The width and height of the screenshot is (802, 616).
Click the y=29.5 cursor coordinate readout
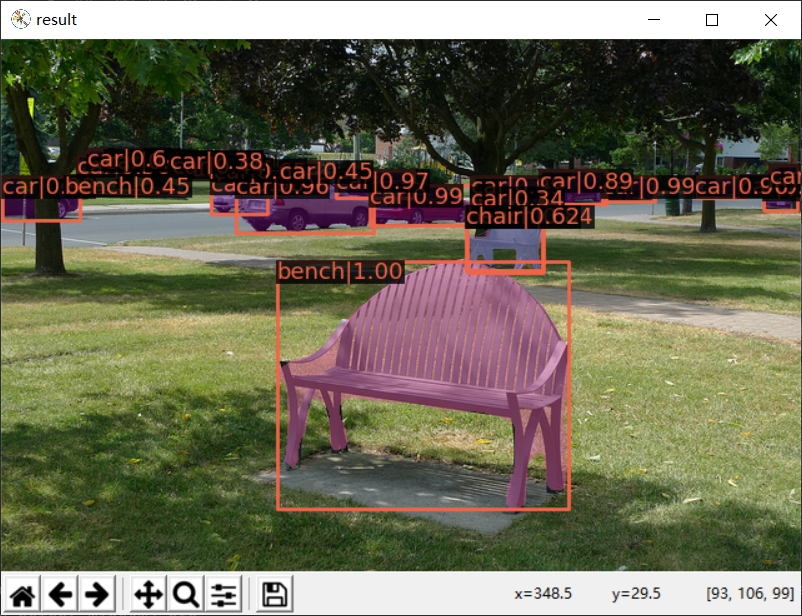point(636,593)
